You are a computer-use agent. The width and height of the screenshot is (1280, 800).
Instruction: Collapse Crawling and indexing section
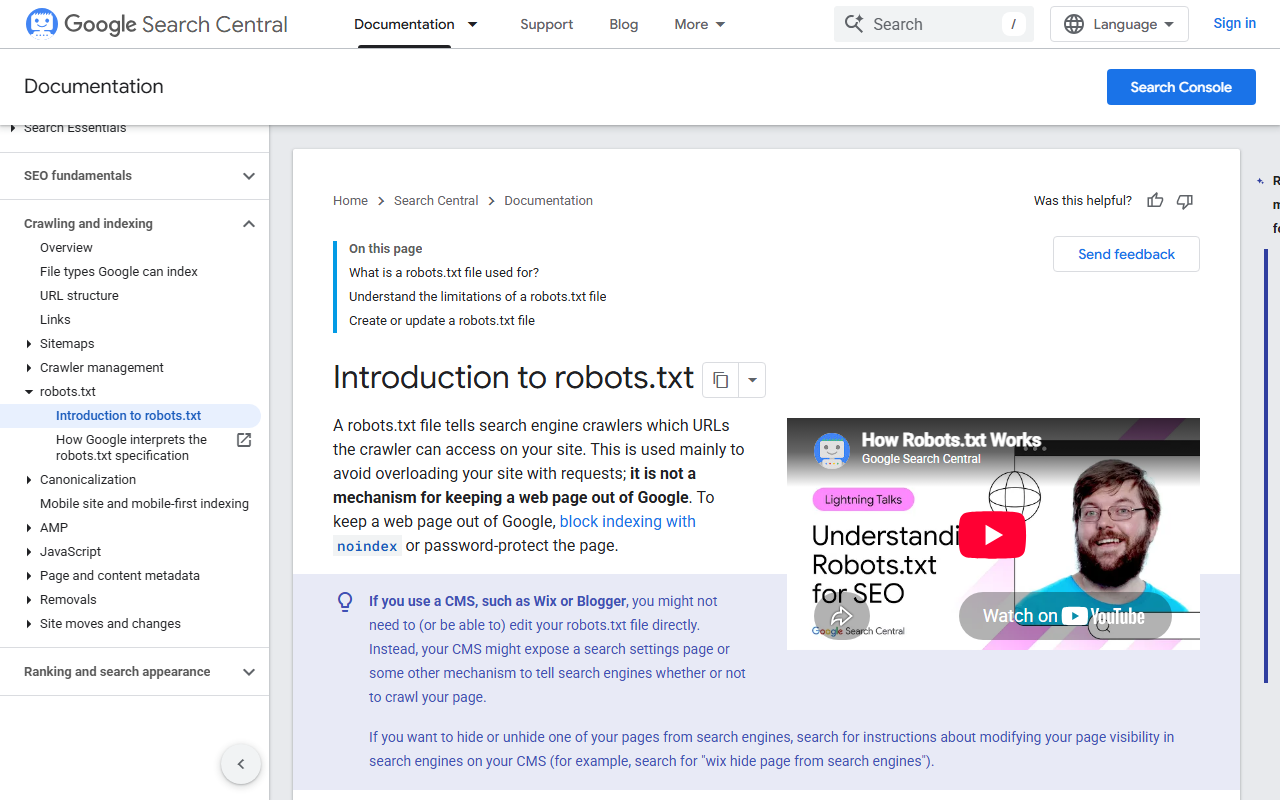(x=249, y=224)
